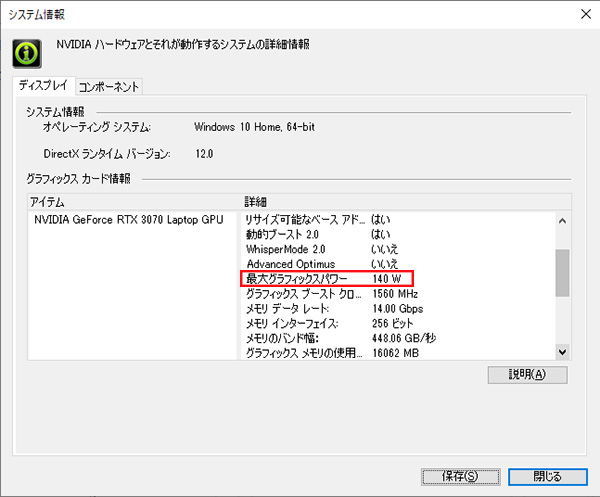This screenshot has width=600, height=497.
Task: Click the 140 W value
Action: [387, 279]
